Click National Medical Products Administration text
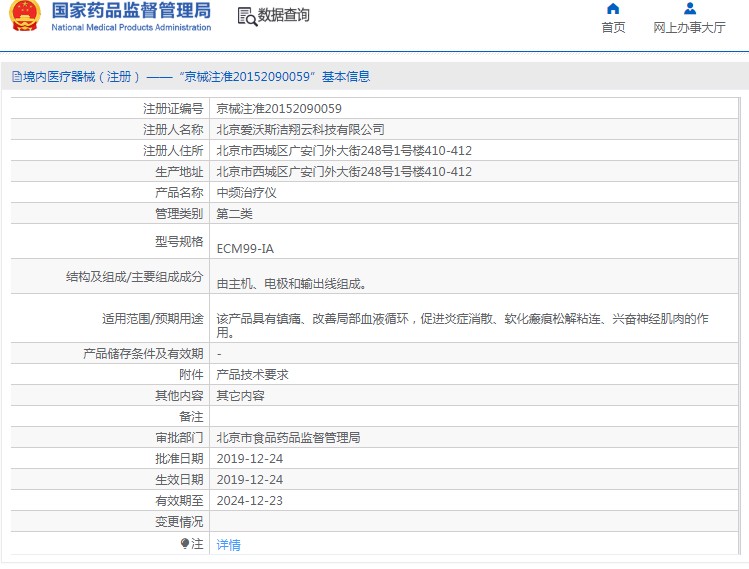This screenshot has width=749, height=569. pyautogui.click(x=131, y=28)
